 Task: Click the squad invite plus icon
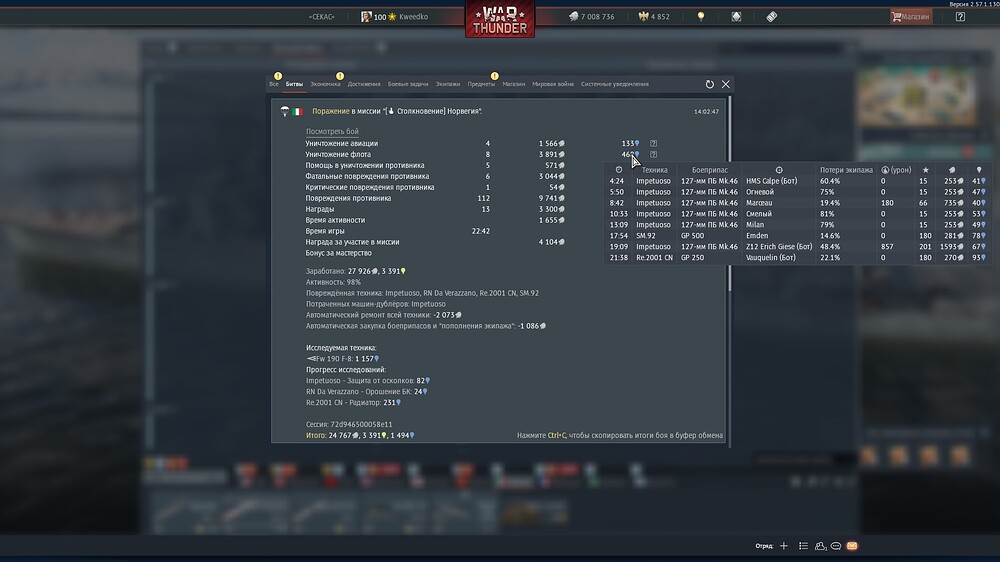pos(784,546)
